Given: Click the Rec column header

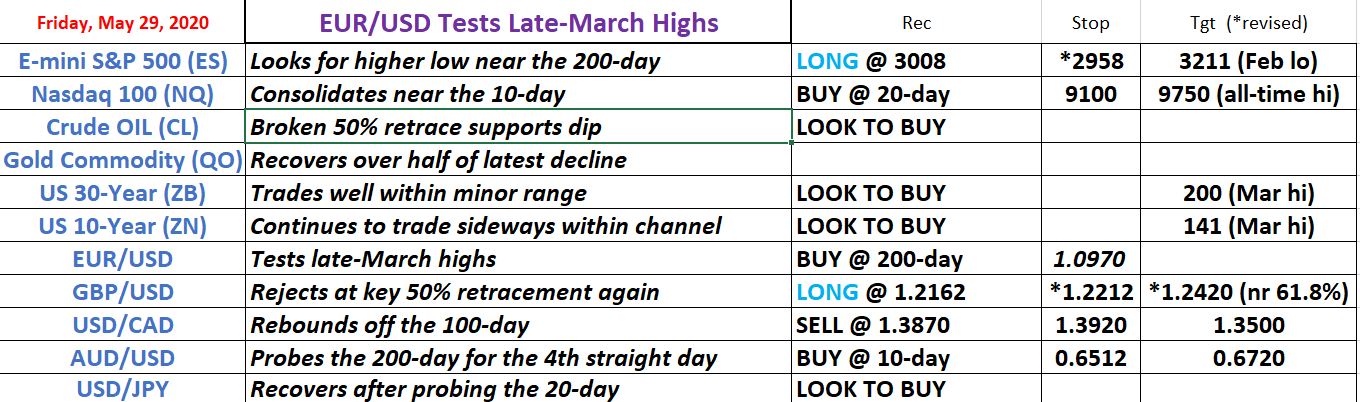Looking at the screenshot, I should click(x=916, y=23).
